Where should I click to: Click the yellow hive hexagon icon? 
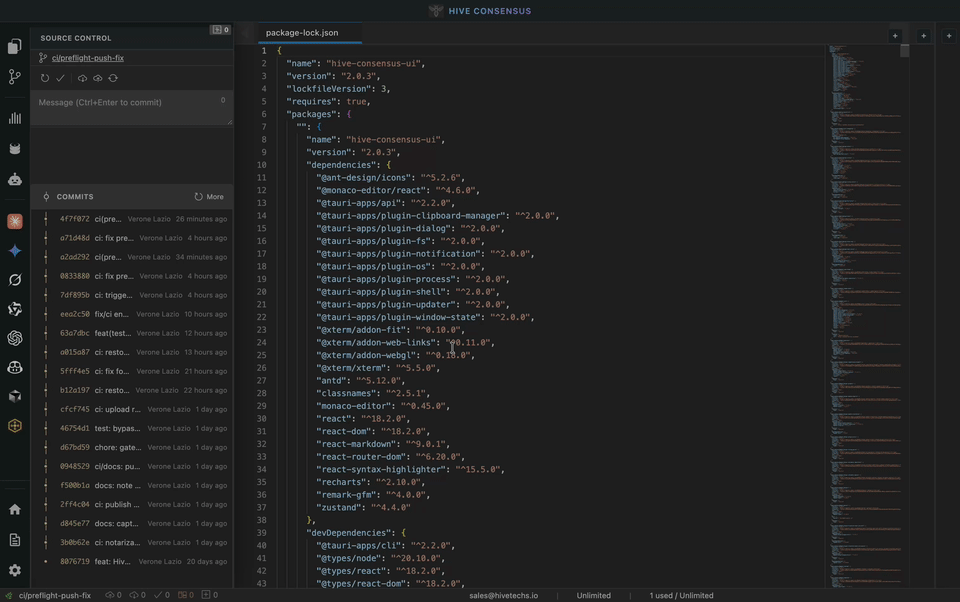tap(15, 425)
